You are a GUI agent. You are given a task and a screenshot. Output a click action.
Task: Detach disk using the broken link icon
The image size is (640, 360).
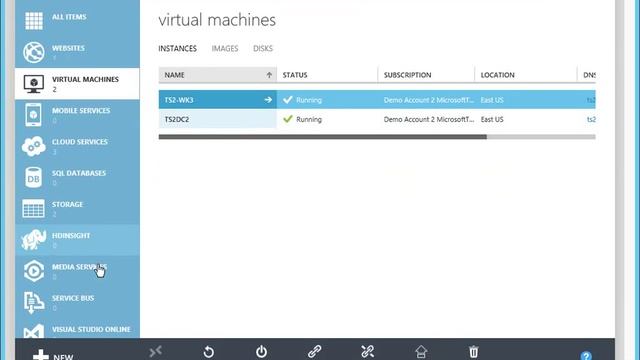(367, 351)
